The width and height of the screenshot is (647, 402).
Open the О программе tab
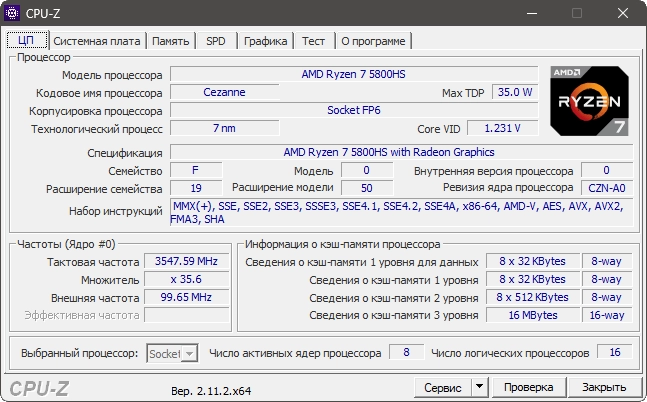click(x=373, y=41)
